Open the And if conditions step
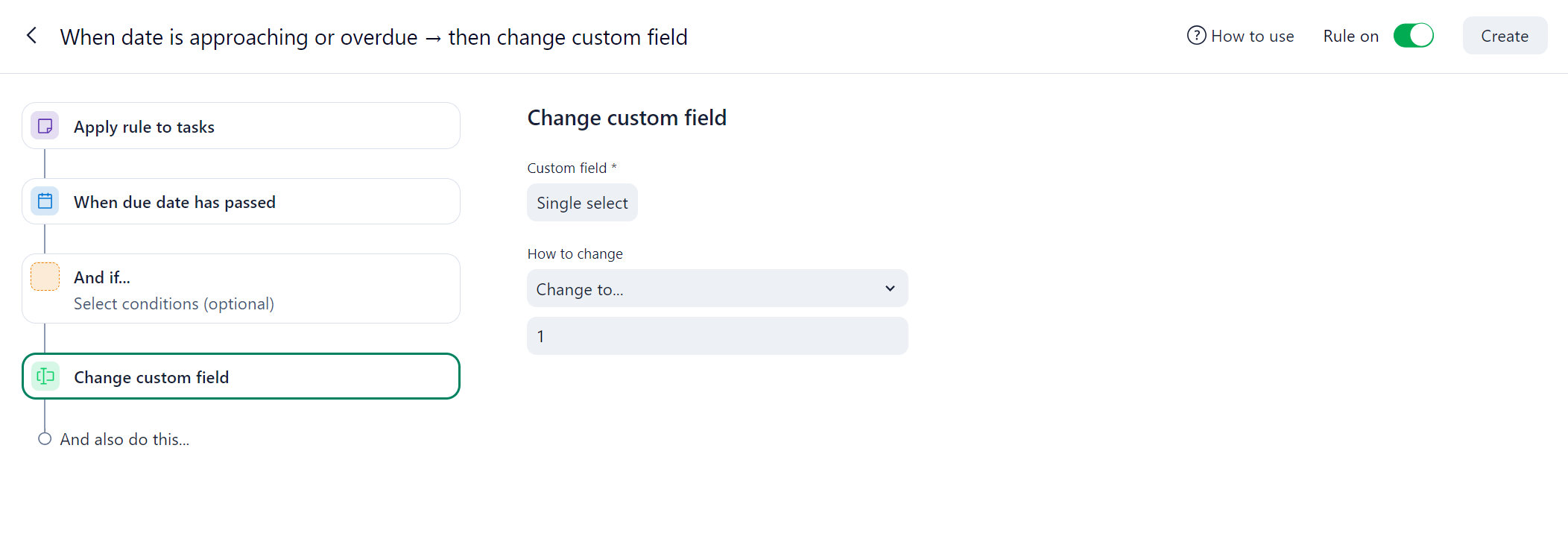 pos(173,289)
